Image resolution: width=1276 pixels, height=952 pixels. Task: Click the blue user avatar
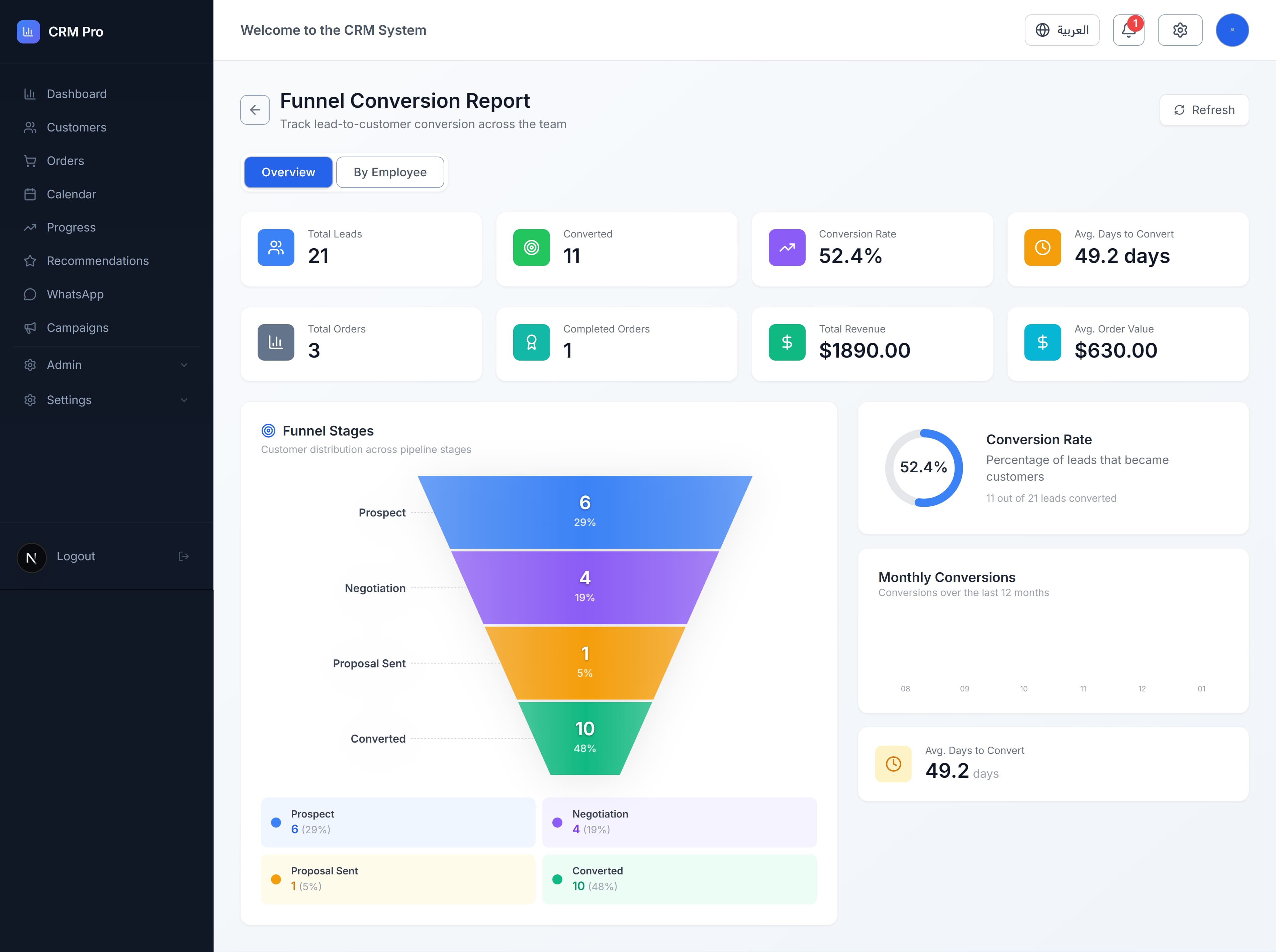(1232, 30)
